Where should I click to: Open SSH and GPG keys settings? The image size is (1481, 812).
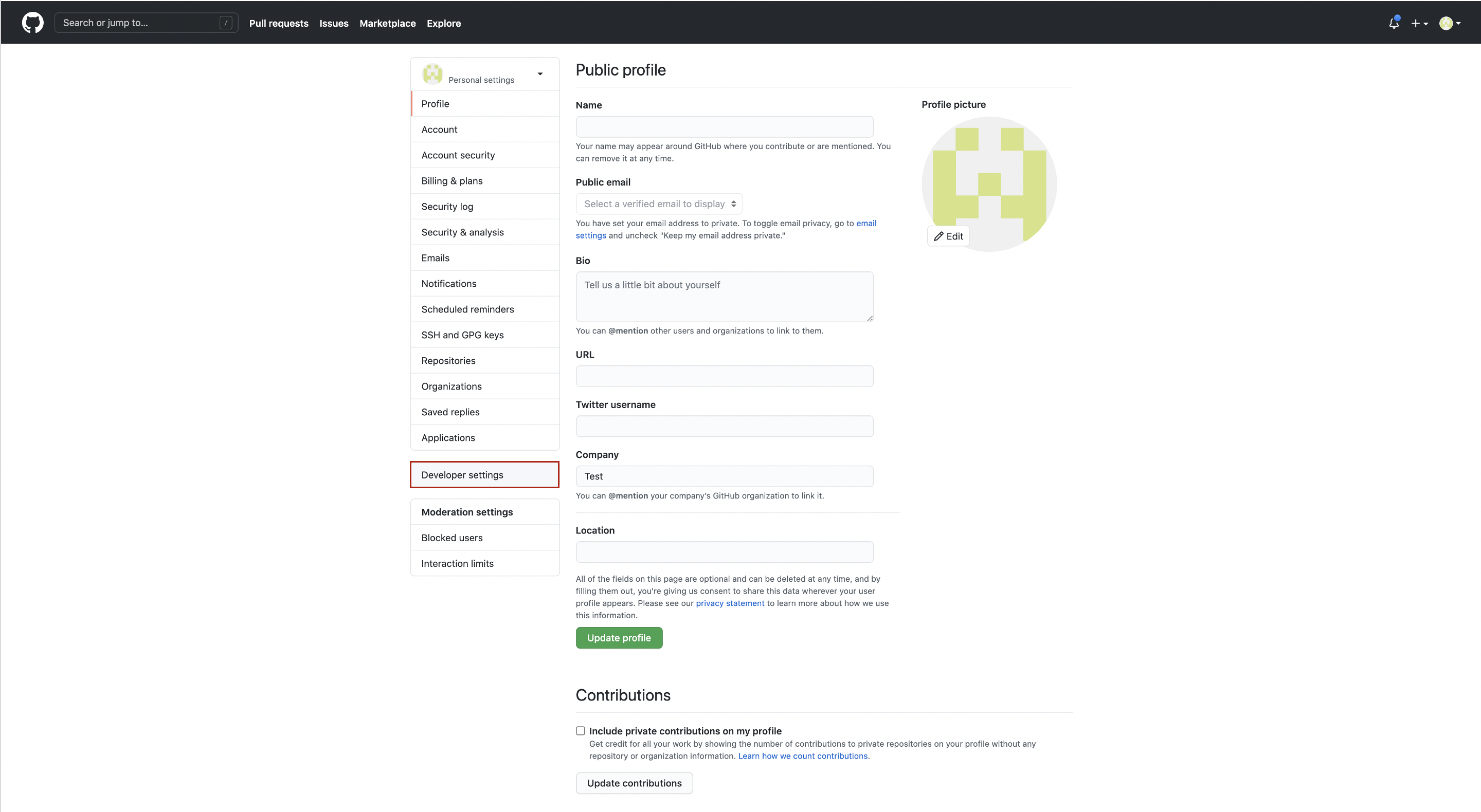click(x=484, y=335)
